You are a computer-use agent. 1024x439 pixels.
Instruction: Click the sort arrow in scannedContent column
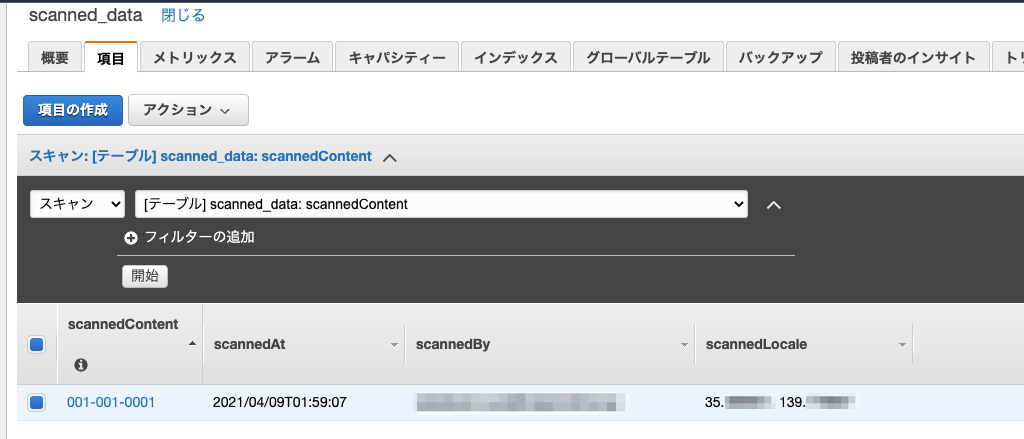(192, 344)
